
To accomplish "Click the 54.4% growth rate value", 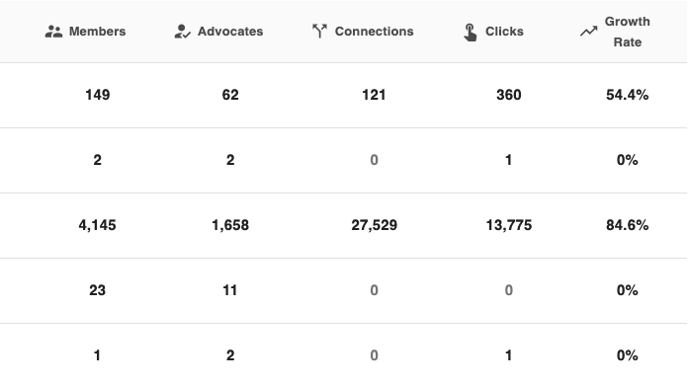I will [627, 95].
